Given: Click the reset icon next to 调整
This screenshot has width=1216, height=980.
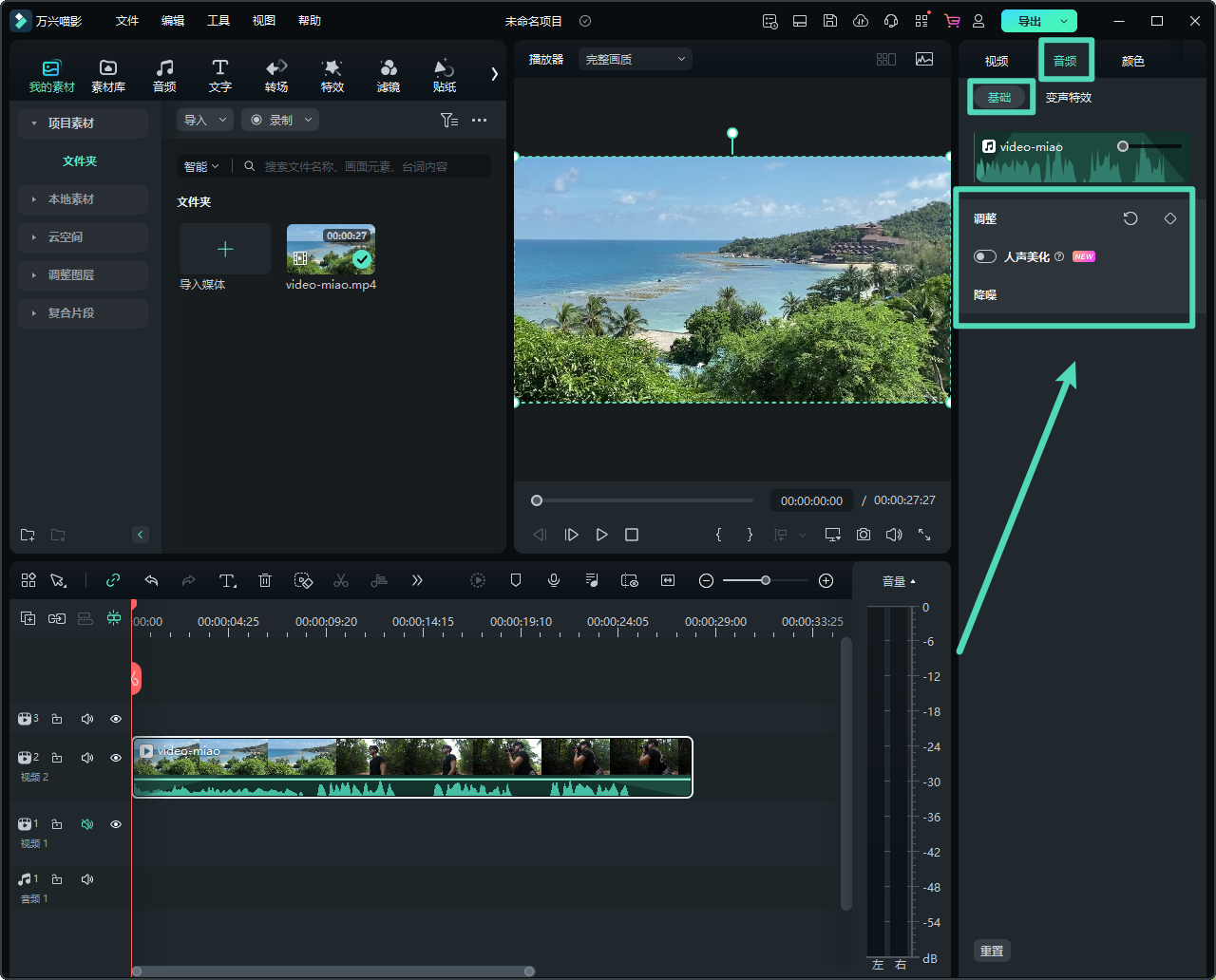Looking at the screenshot, I should click(x=1130, y=218).
